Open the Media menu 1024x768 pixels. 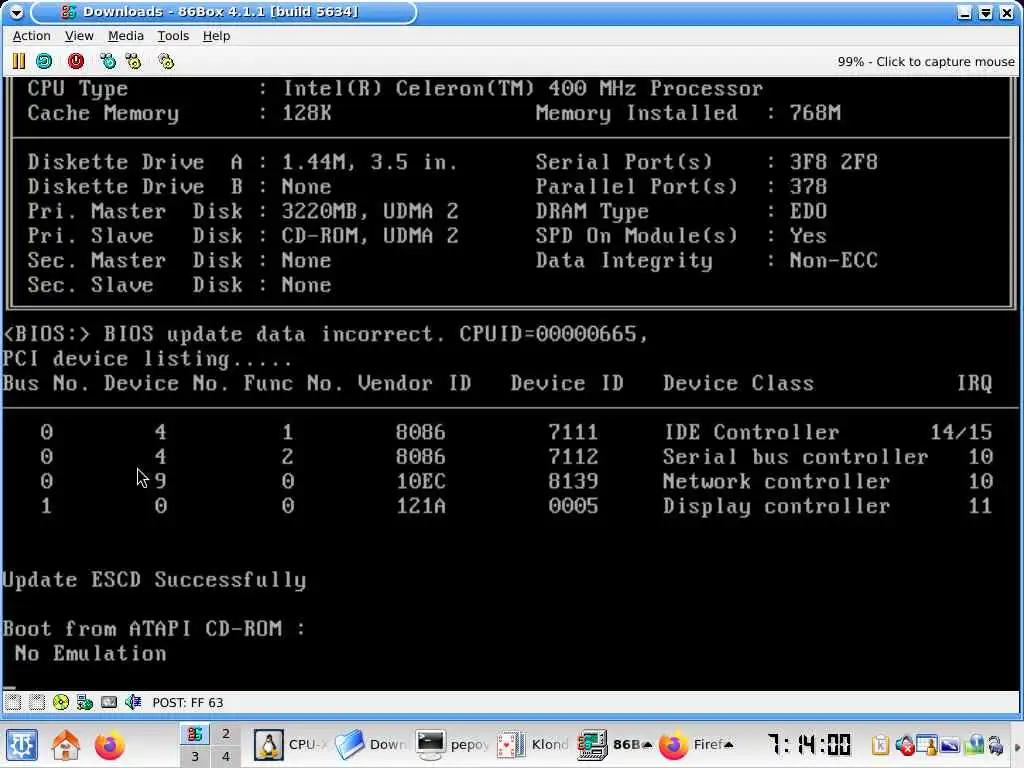click(x=125, y=36)
